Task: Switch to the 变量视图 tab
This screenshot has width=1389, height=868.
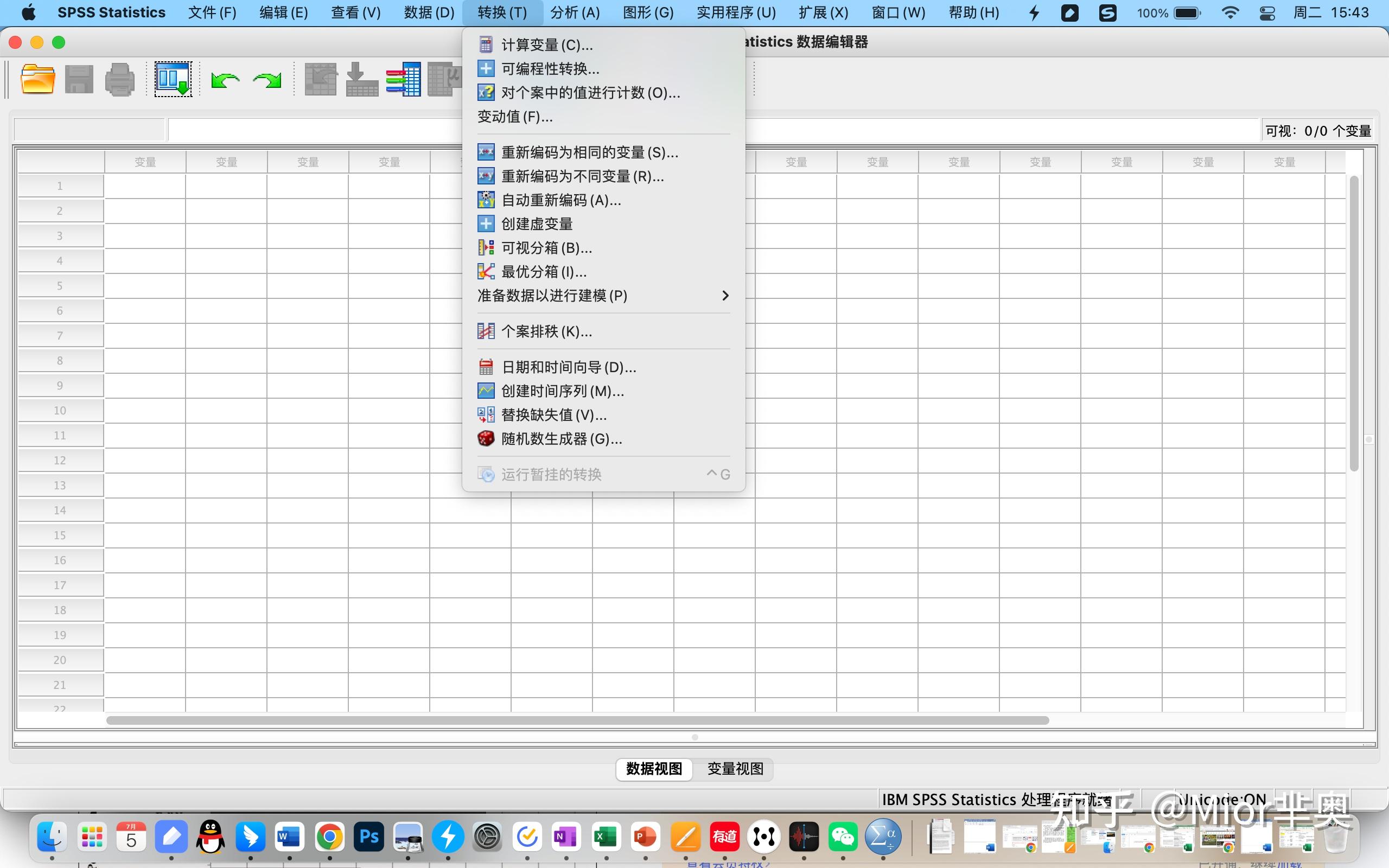Action: 735,769
